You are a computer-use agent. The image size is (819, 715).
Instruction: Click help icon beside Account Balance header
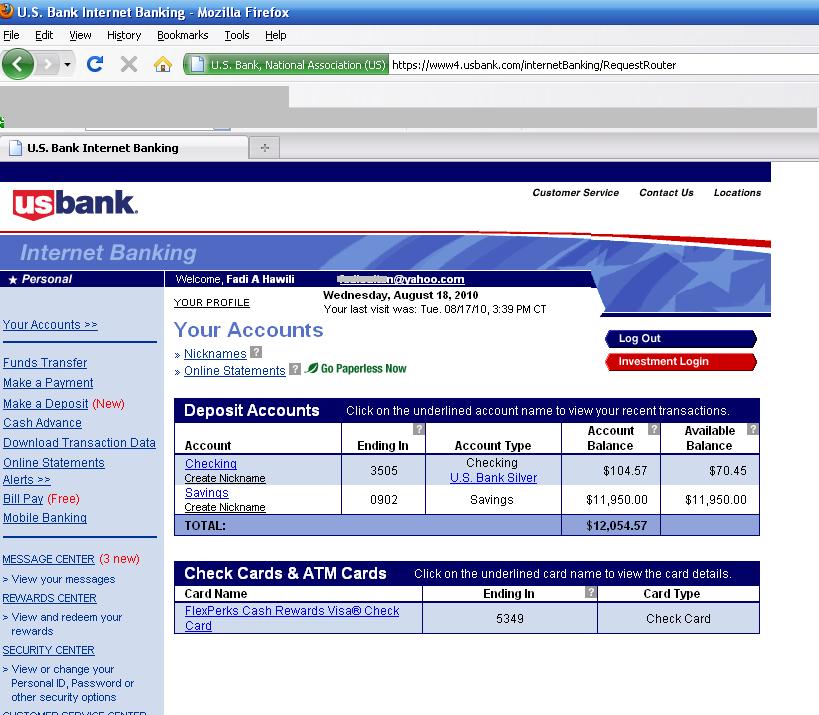point(653,429)
